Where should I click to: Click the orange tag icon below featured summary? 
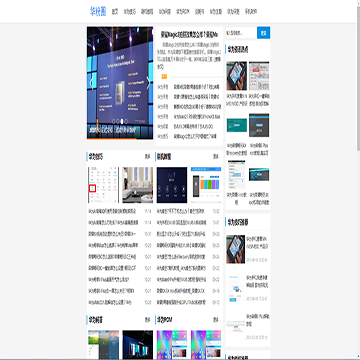pyautogui.click(x=164, y=77)
